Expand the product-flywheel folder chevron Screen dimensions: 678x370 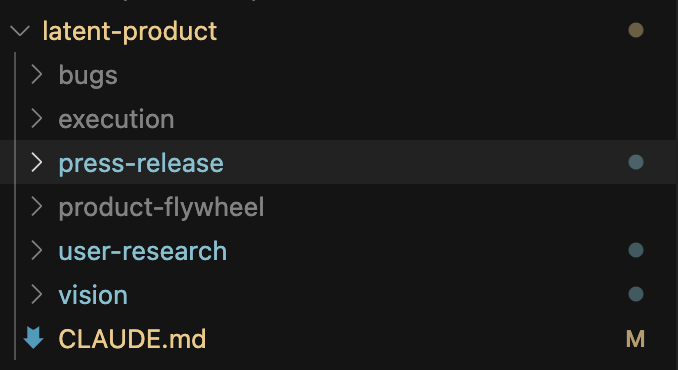coord(37,207)
